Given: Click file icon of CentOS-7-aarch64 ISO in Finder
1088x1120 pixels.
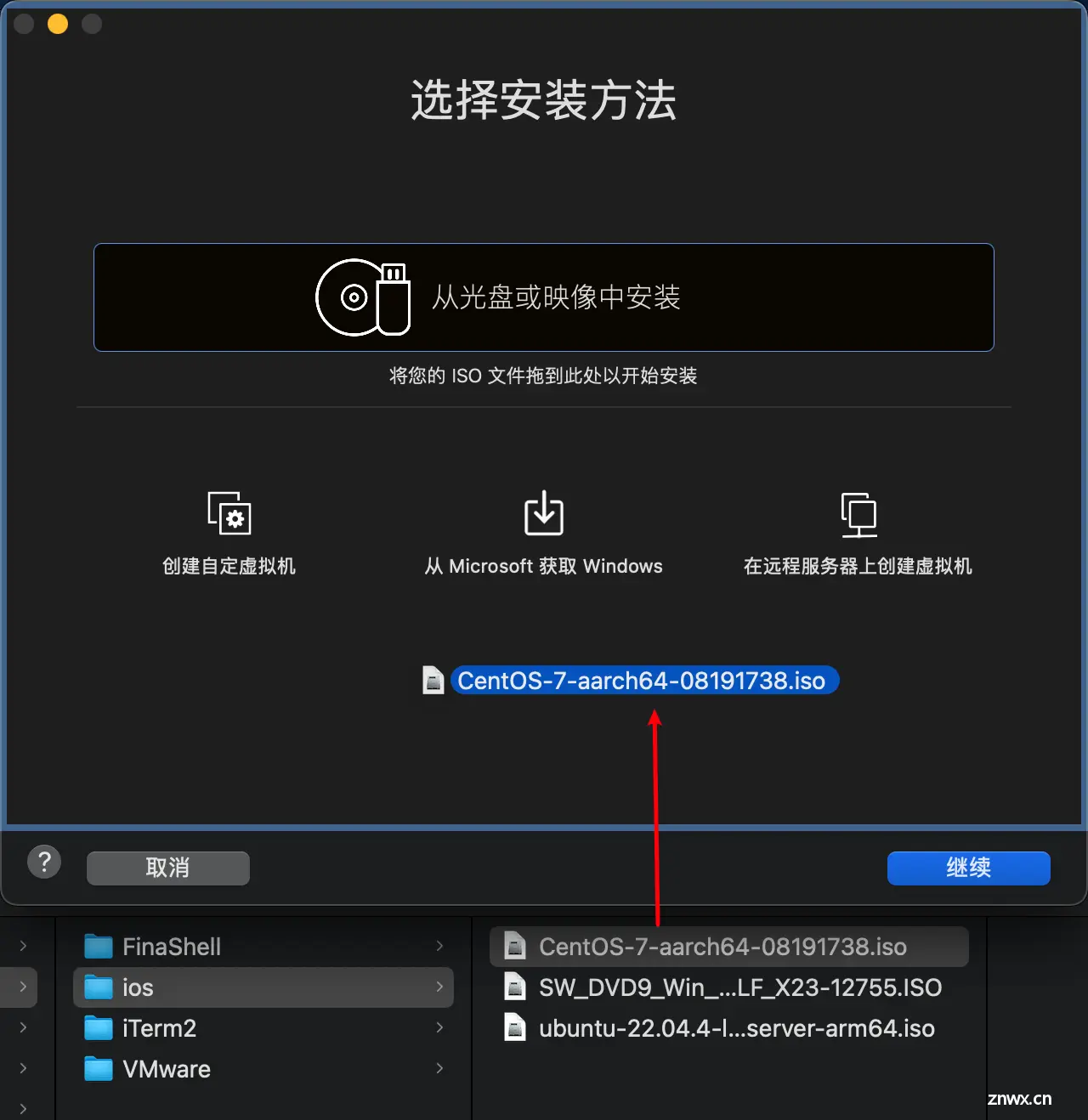Looking at the screenshot, I should [x=515, y=946].
